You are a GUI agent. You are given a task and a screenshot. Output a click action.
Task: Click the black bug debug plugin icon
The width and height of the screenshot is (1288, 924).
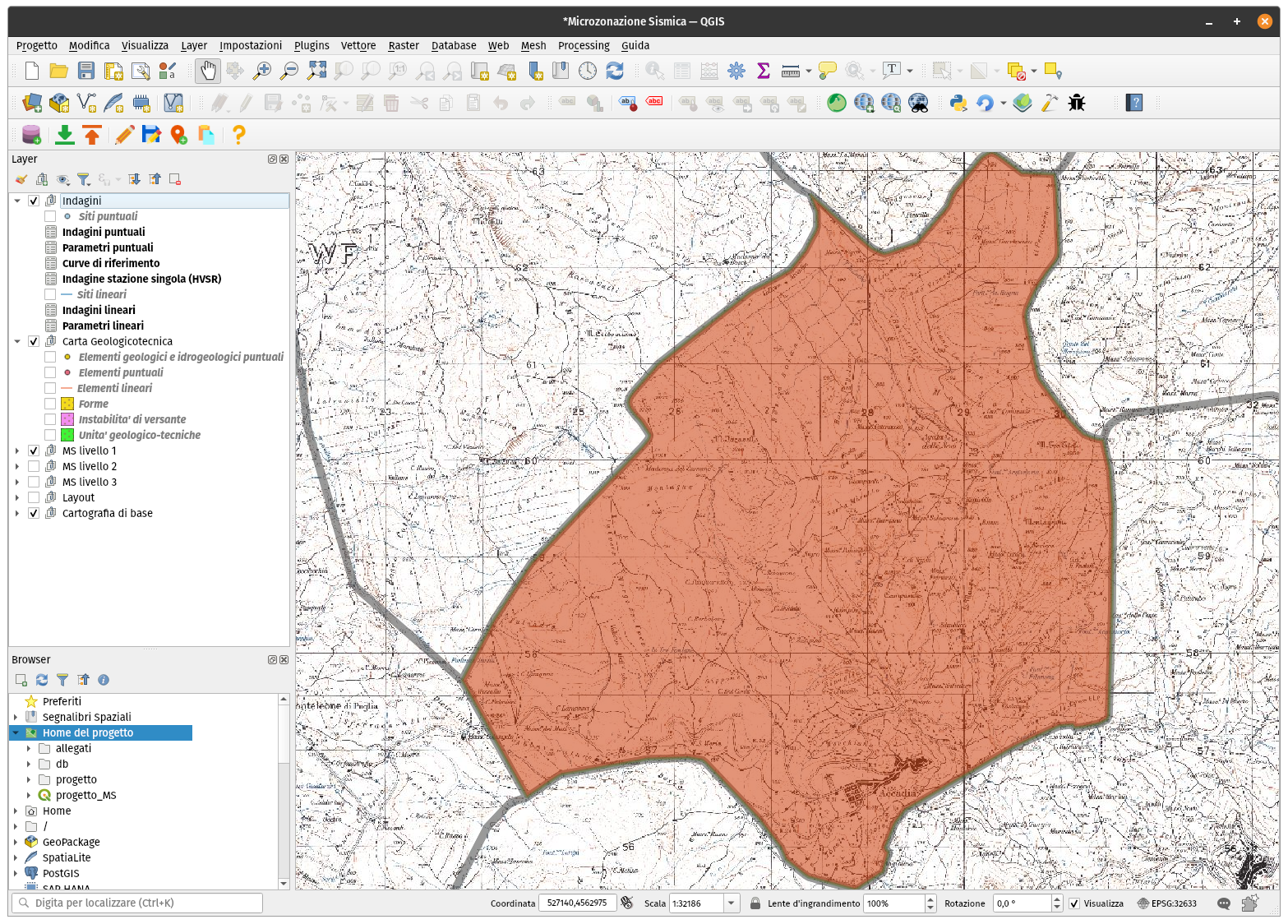[x=1077, y=103]
